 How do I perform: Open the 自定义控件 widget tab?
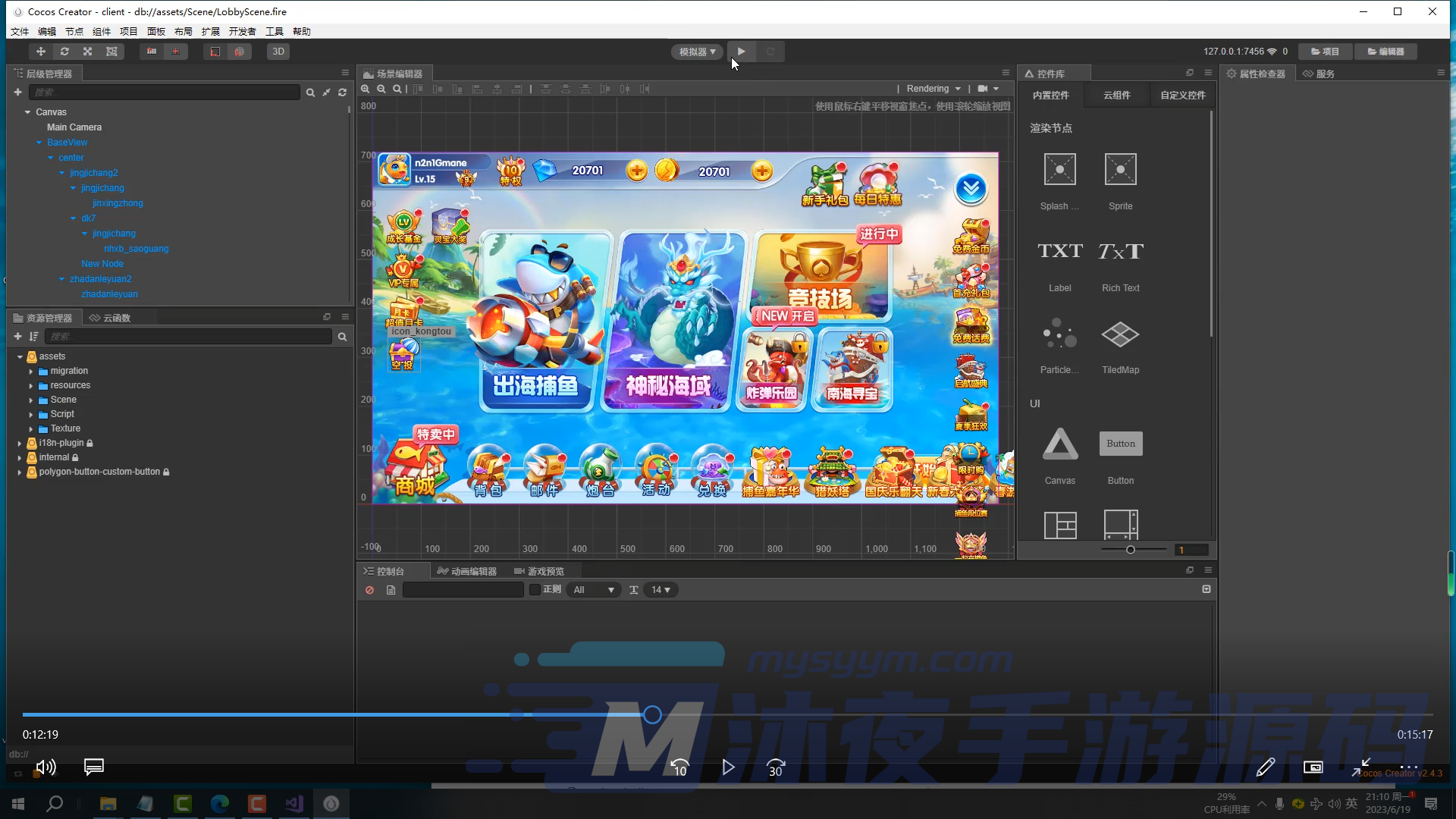coord(1182,95)
